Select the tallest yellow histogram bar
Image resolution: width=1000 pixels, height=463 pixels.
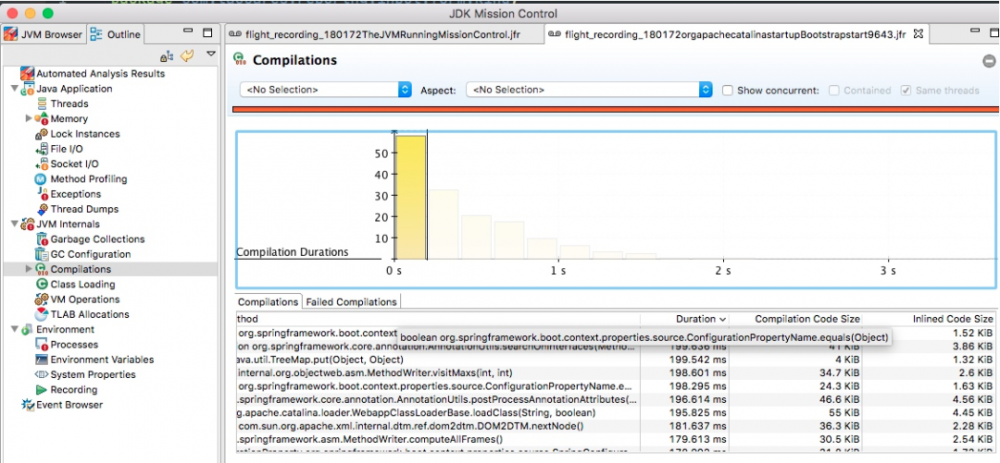(410, 197)
